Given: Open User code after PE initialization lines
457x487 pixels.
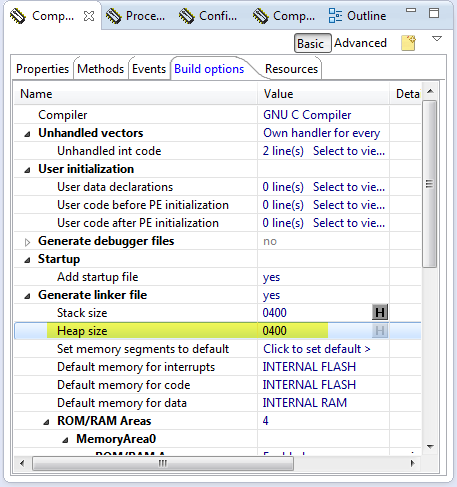Looking at the screenshot, I should (x=324, y=223).
